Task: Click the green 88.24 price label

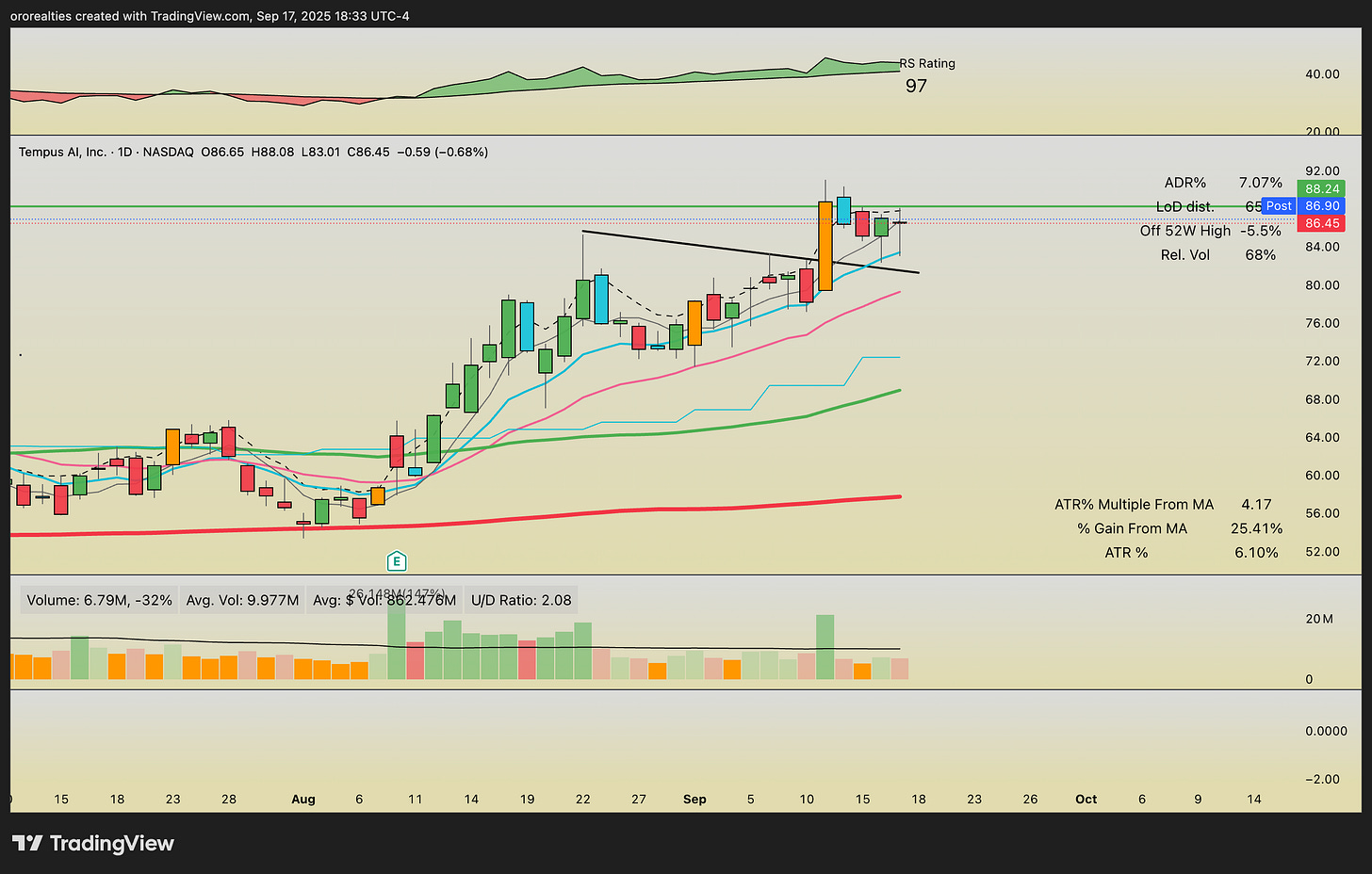Action: 1322,188
